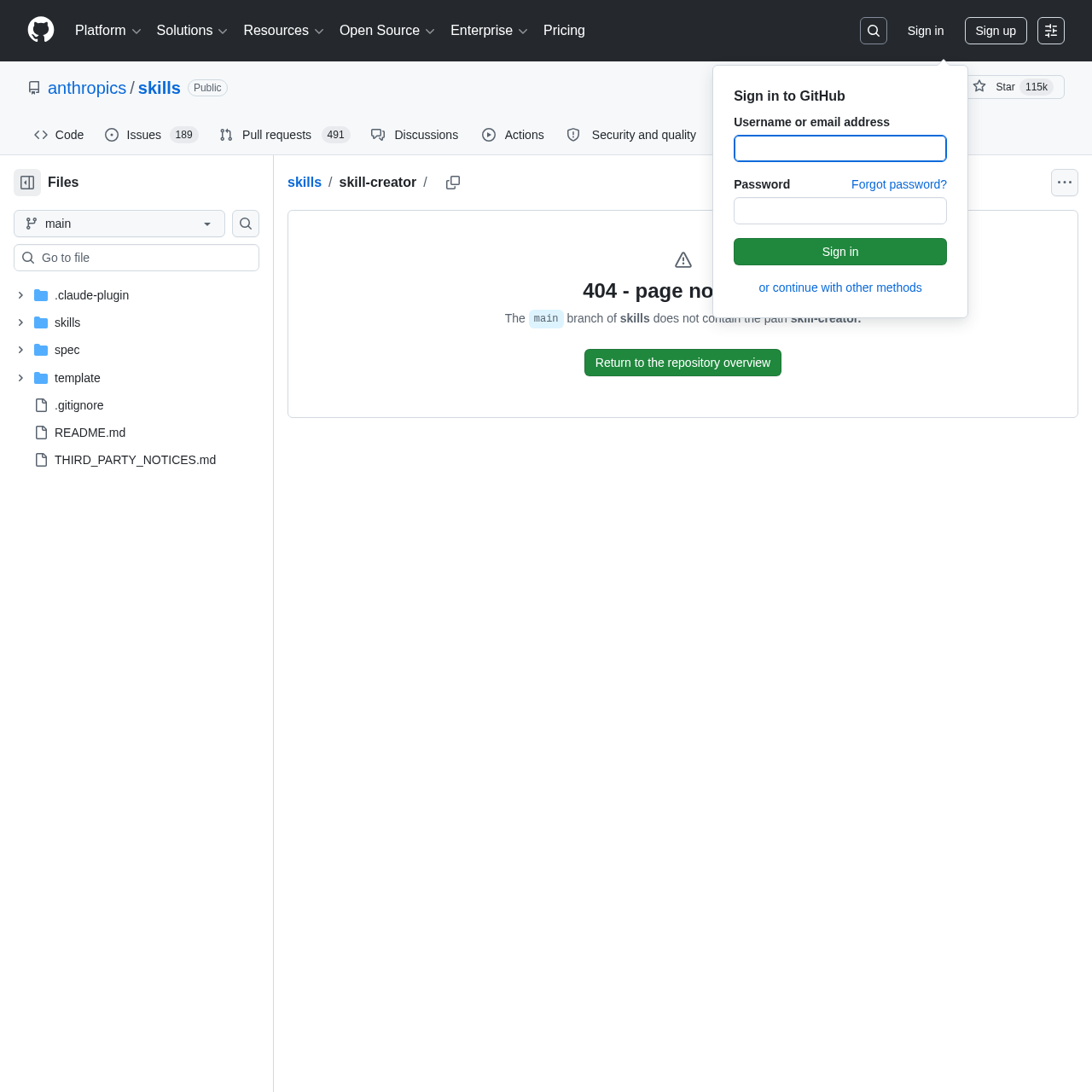Screen dimensions: 1092x1092
Task: Open the Resources menu
Action: tap(283, 31)
